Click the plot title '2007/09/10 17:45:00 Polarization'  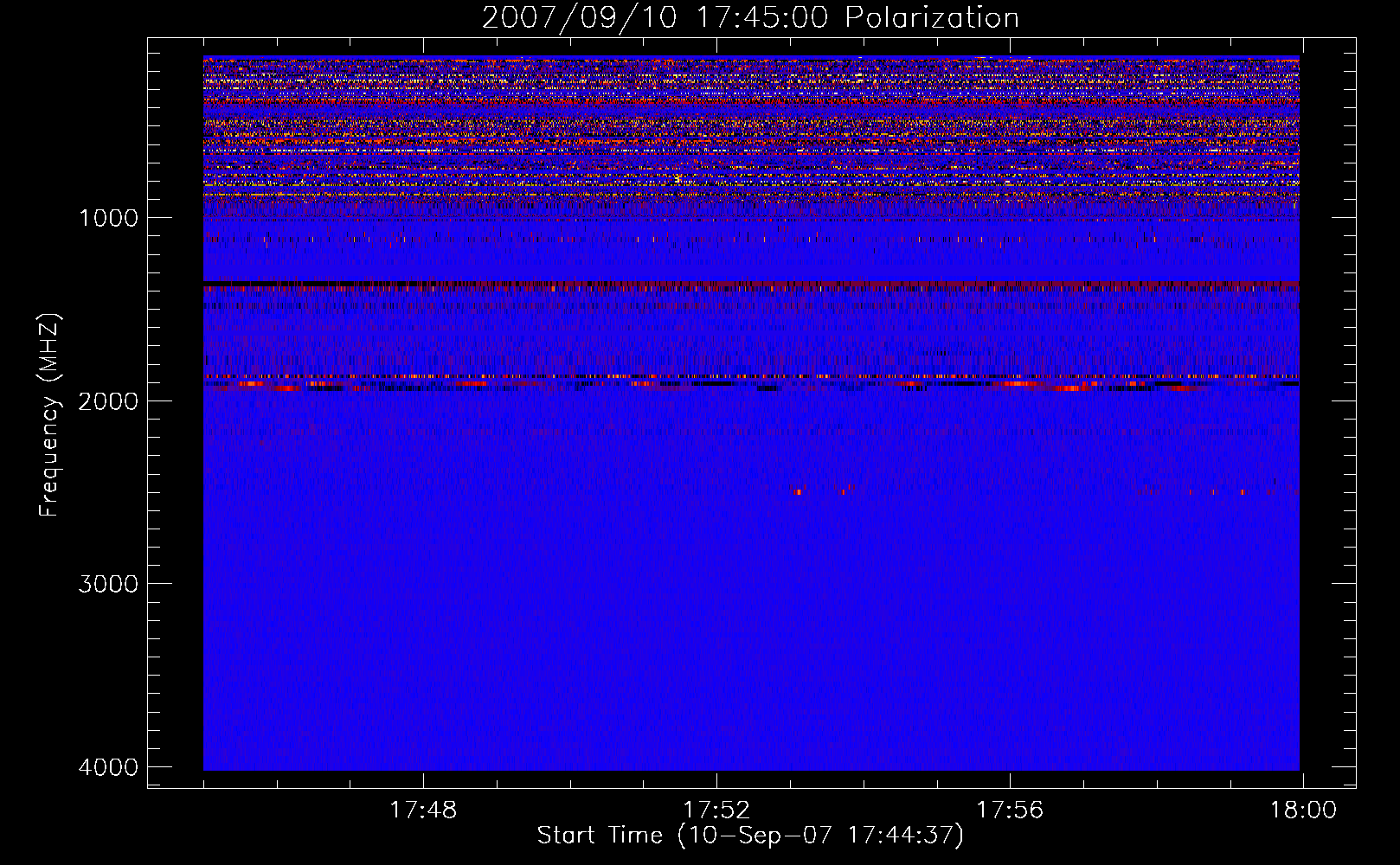click(750, 18)
